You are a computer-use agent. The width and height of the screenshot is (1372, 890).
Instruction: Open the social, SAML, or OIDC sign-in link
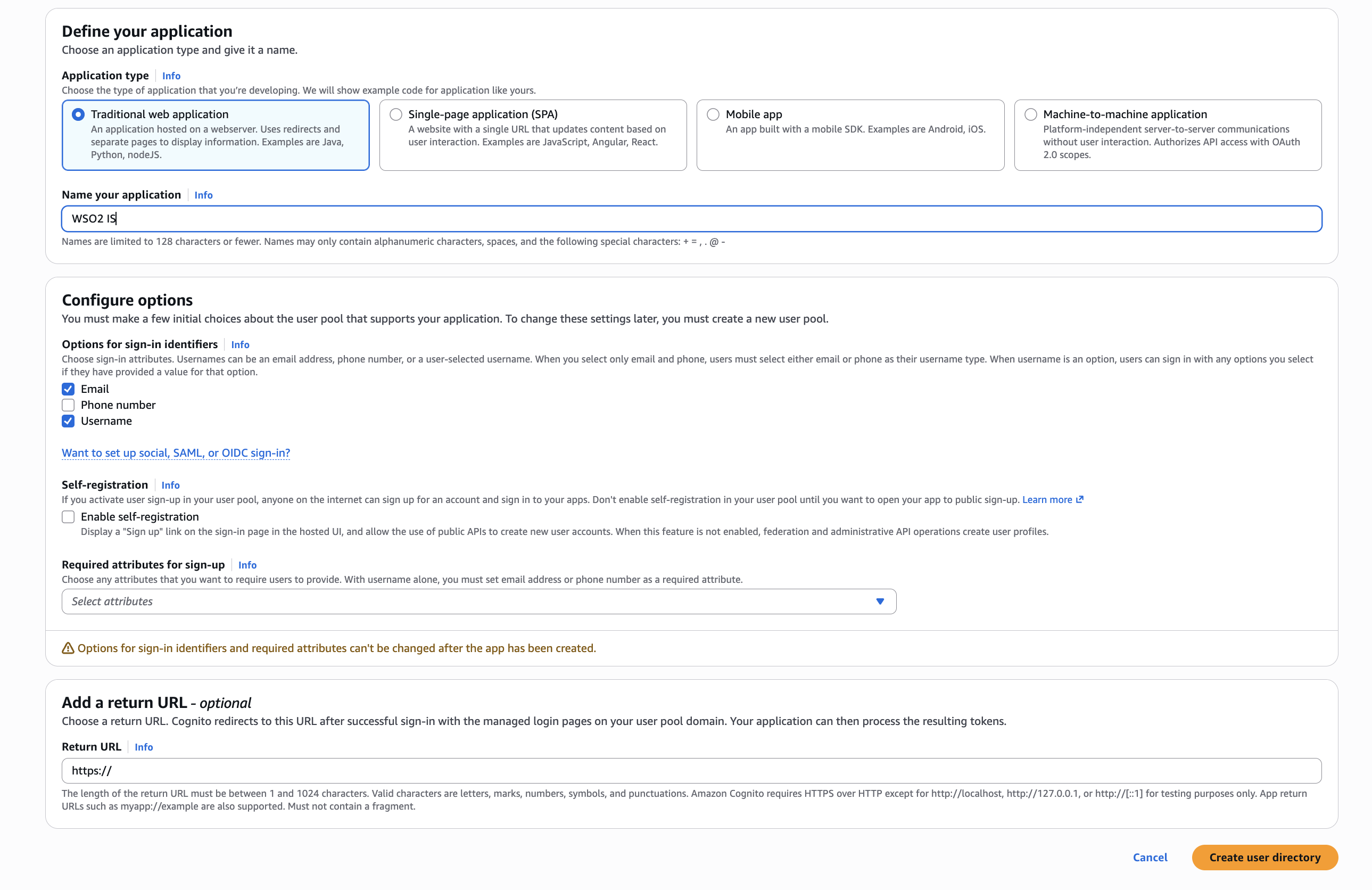(x=176, y=452)
